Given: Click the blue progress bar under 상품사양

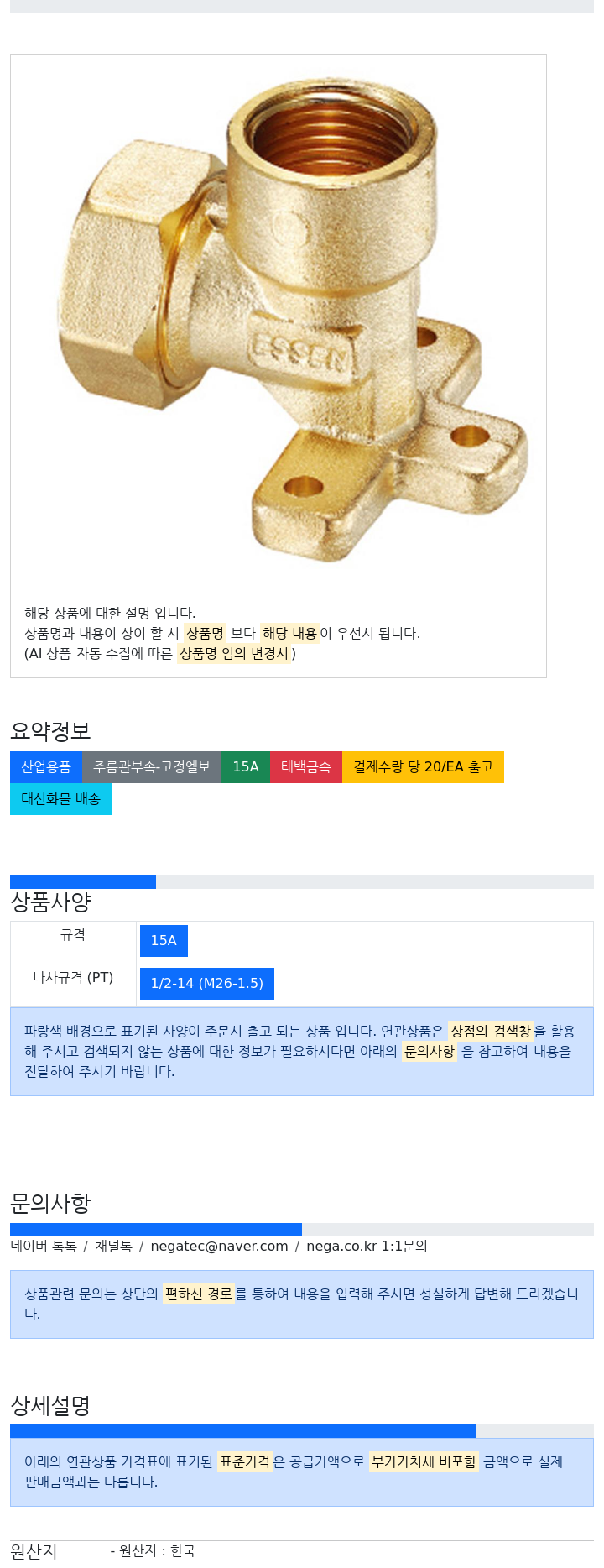Looking at the screenshot, I should pos(83,882).
